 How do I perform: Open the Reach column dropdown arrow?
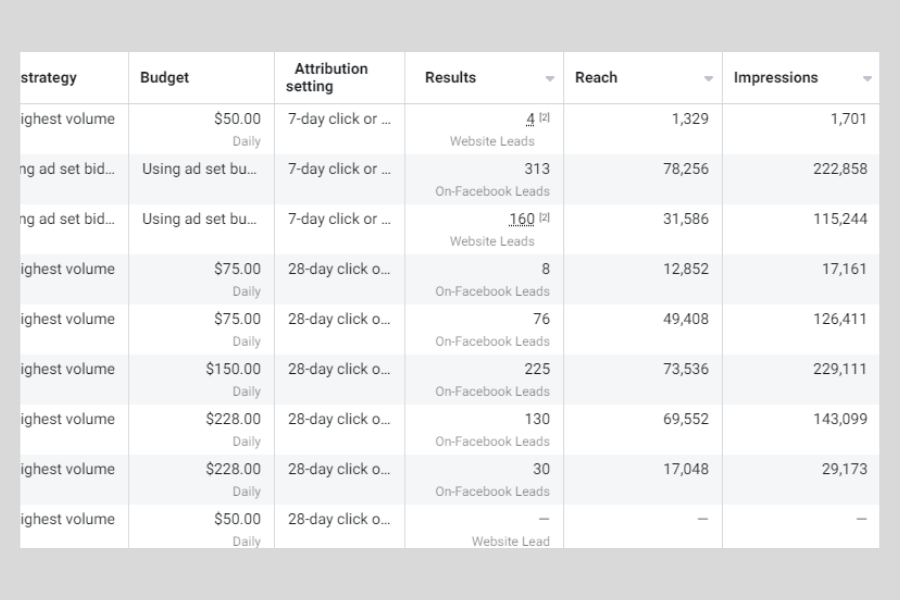(709, 79)
